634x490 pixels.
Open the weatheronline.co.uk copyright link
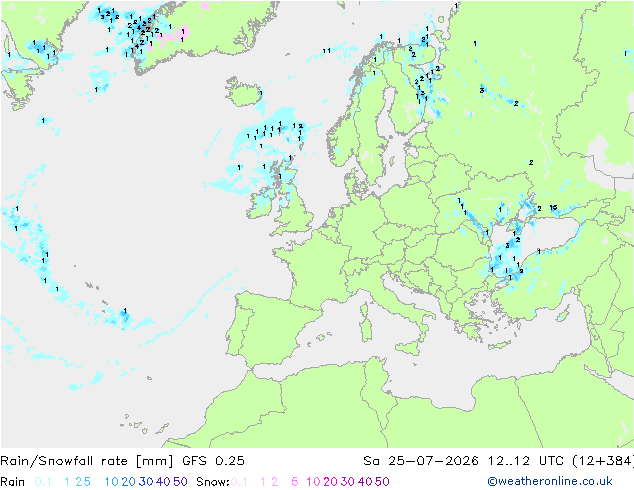tap(550, 481)
